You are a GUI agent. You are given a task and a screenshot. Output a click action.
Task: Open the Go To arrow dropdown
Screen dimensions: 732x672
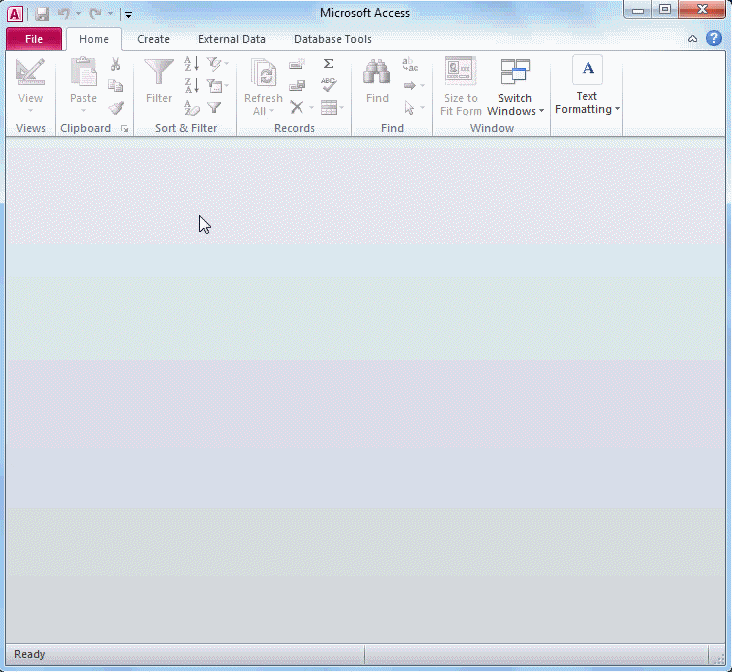click(414, 85)
